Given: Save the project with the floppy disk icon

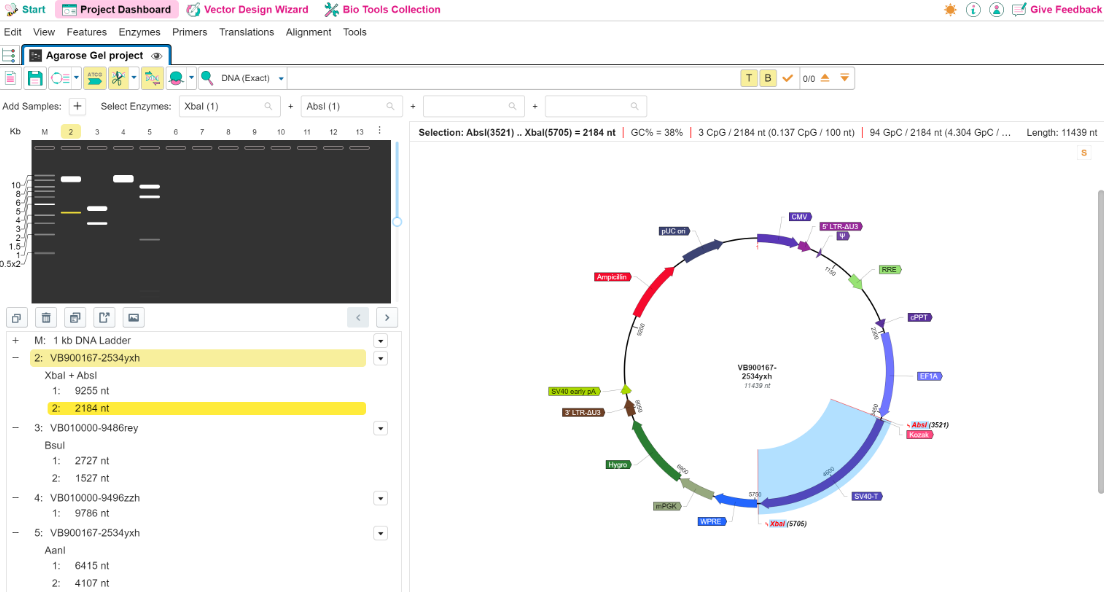Looking at the screenshot, I should tap(34, 78).
